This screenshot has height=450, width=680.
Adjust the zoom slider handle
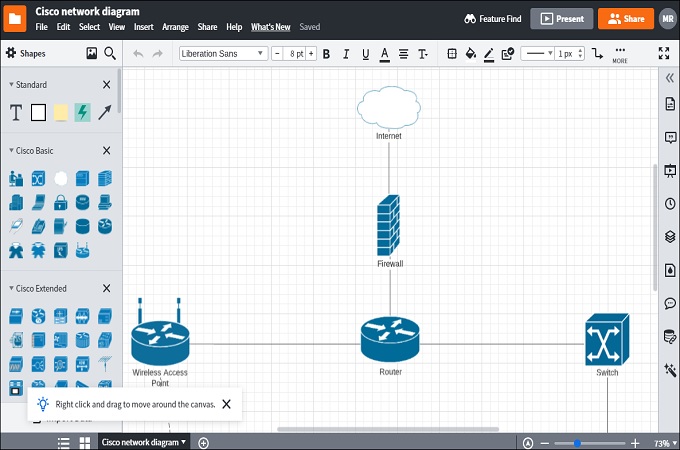point(577,442)
